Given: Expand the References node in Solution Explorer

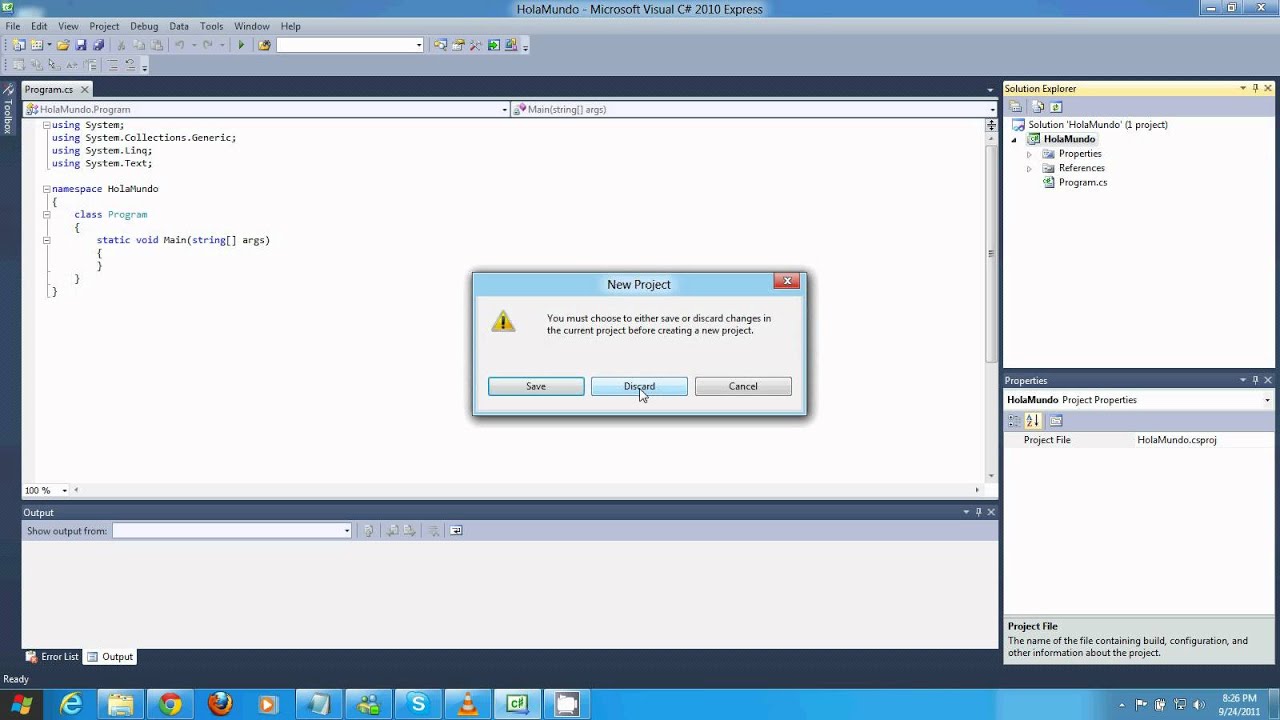Looking at the screenshot, I should click(1029, 168).
